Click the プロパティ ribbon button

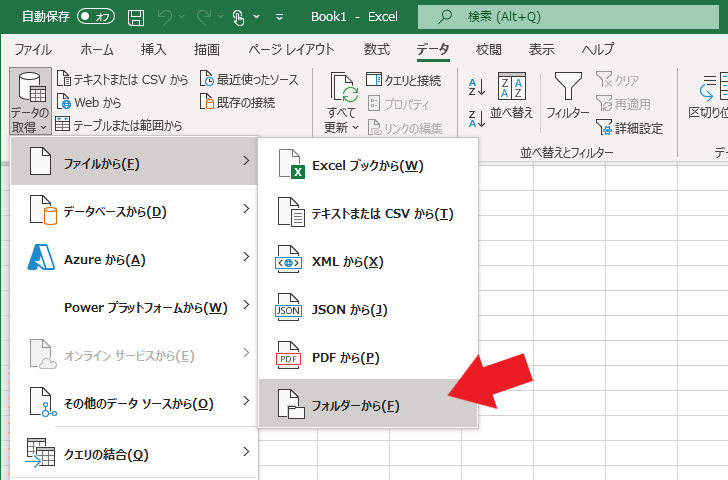[x=398, y=104]
